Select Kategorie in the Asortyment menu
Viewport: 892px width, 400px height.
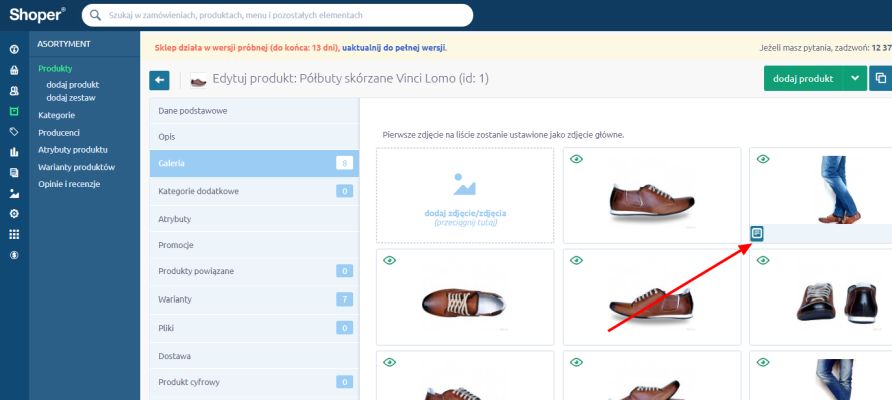click(x=56, y=115)
